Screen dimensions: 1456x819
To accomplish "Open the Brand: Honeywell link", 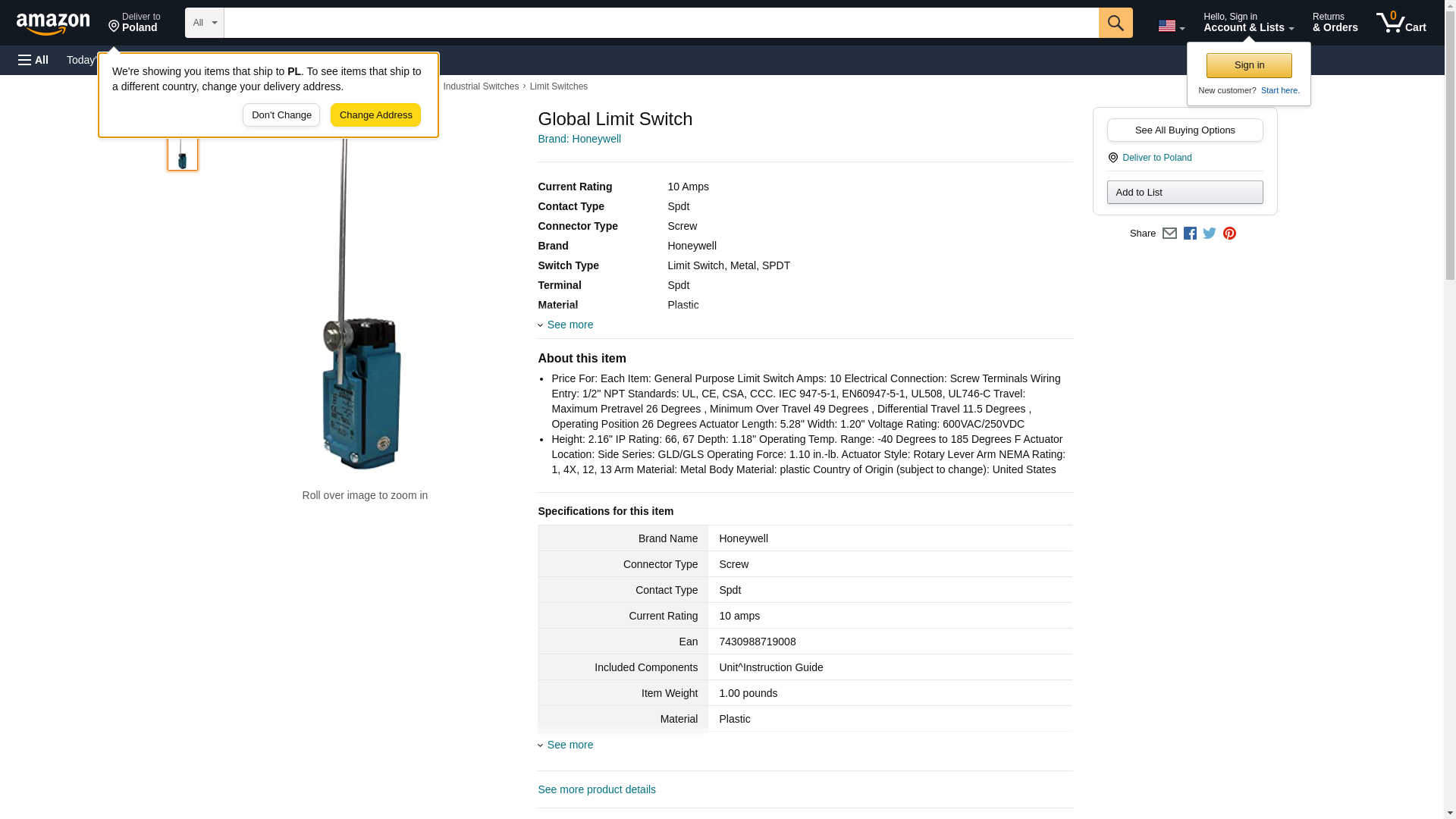I will click(x=579, y=139).
